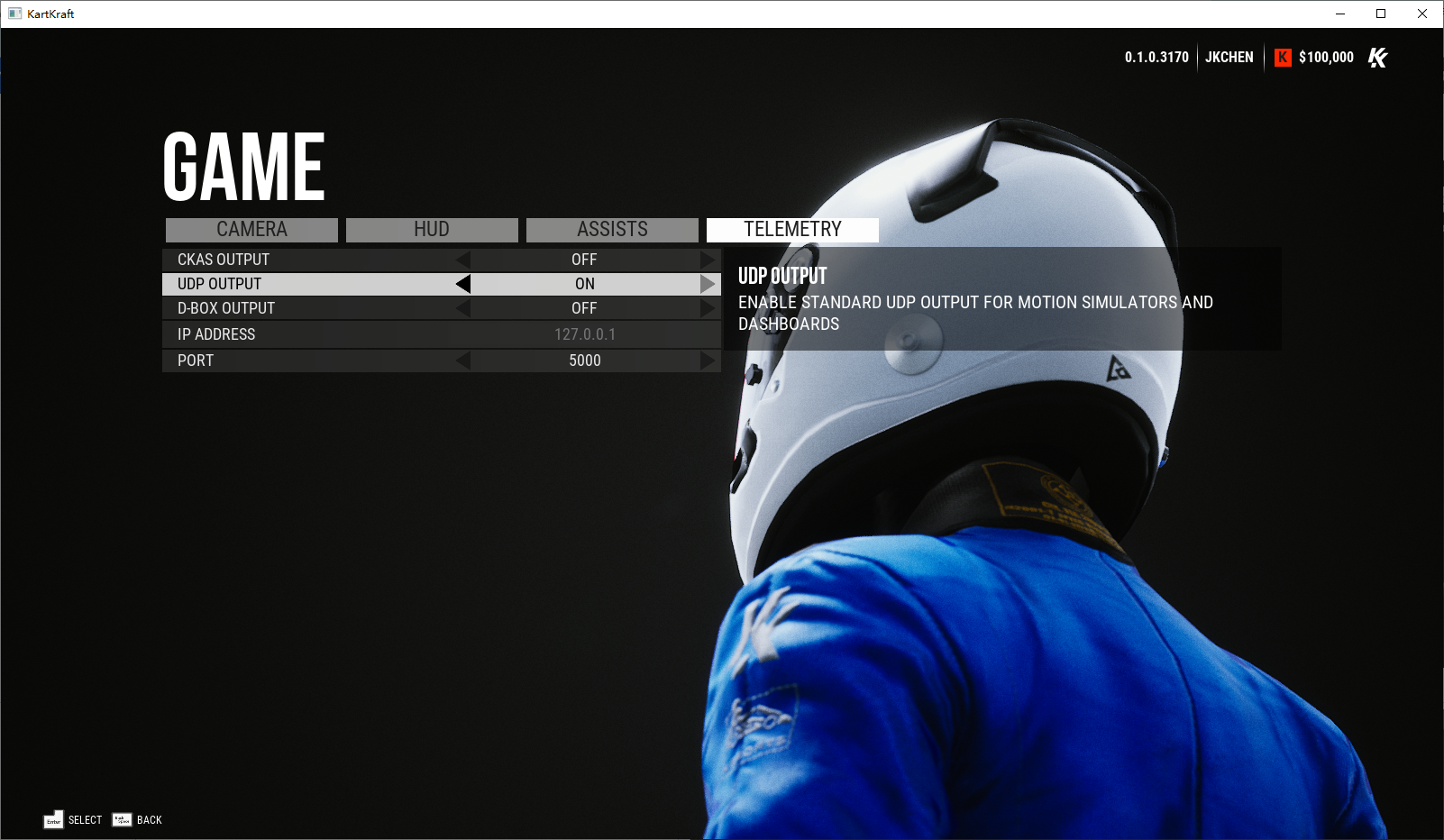Screen dimensions: 1444x840
Task: Click the JKCHEN profile name
Action: click(1229, 57)
